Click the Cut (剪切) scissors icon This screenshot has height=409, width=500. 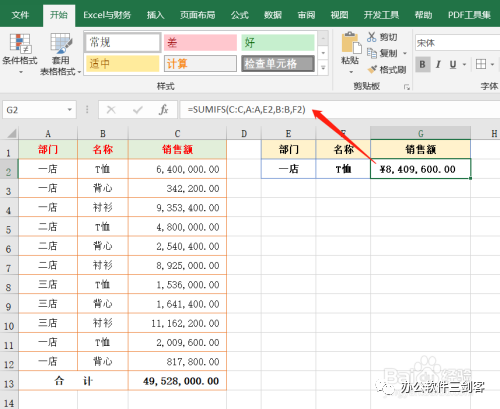coord(371,37)
